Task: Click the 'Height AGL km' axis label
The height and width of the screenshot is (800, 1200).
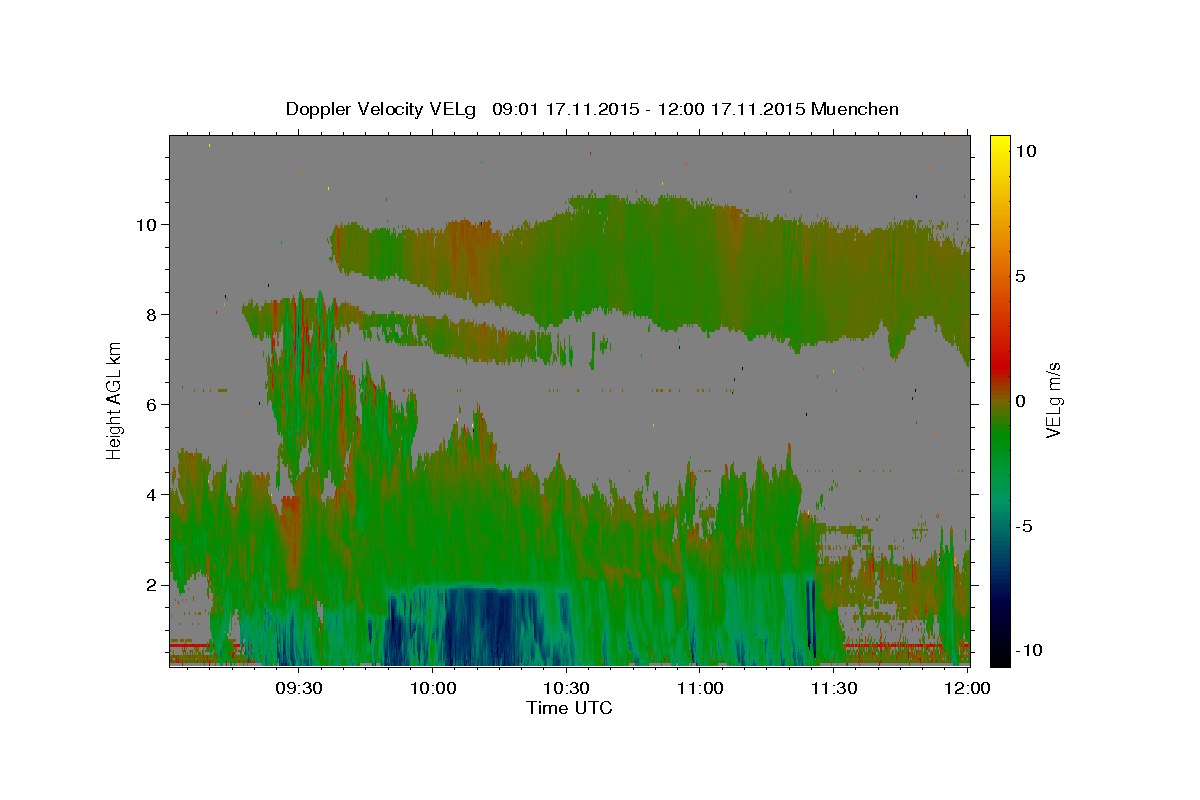Action: [x=115, y=401]
